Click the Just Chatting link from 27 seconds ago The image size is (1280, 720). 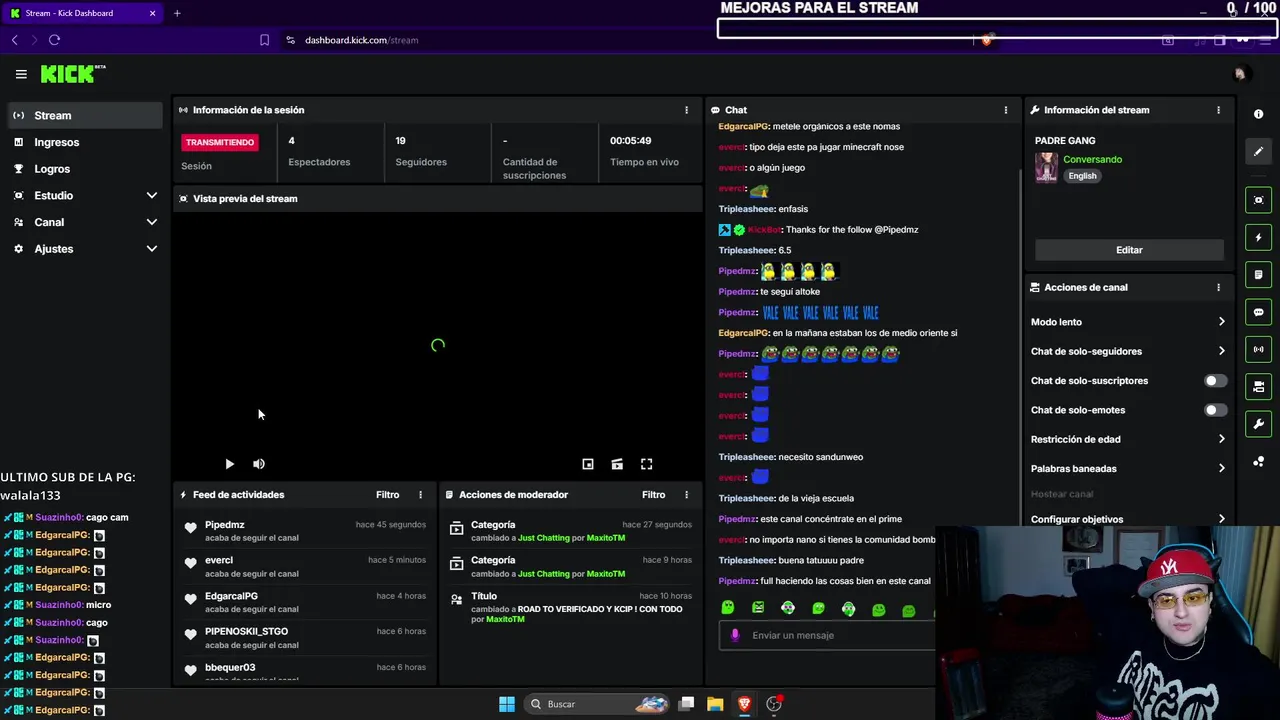(543, 538)
